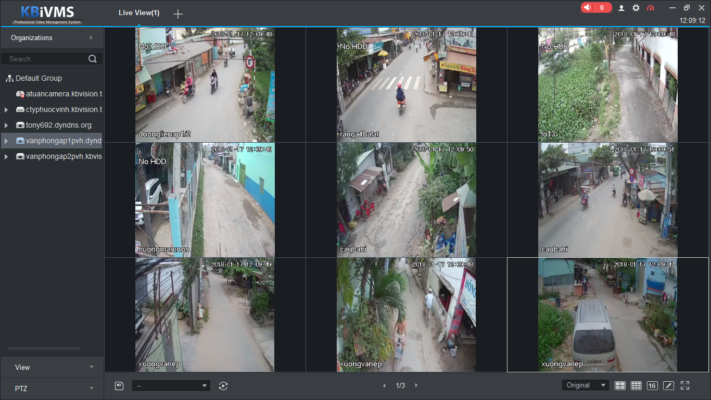Add a new tab with plus icon
The image size is (711, 400).
click(x=178, y=14)
